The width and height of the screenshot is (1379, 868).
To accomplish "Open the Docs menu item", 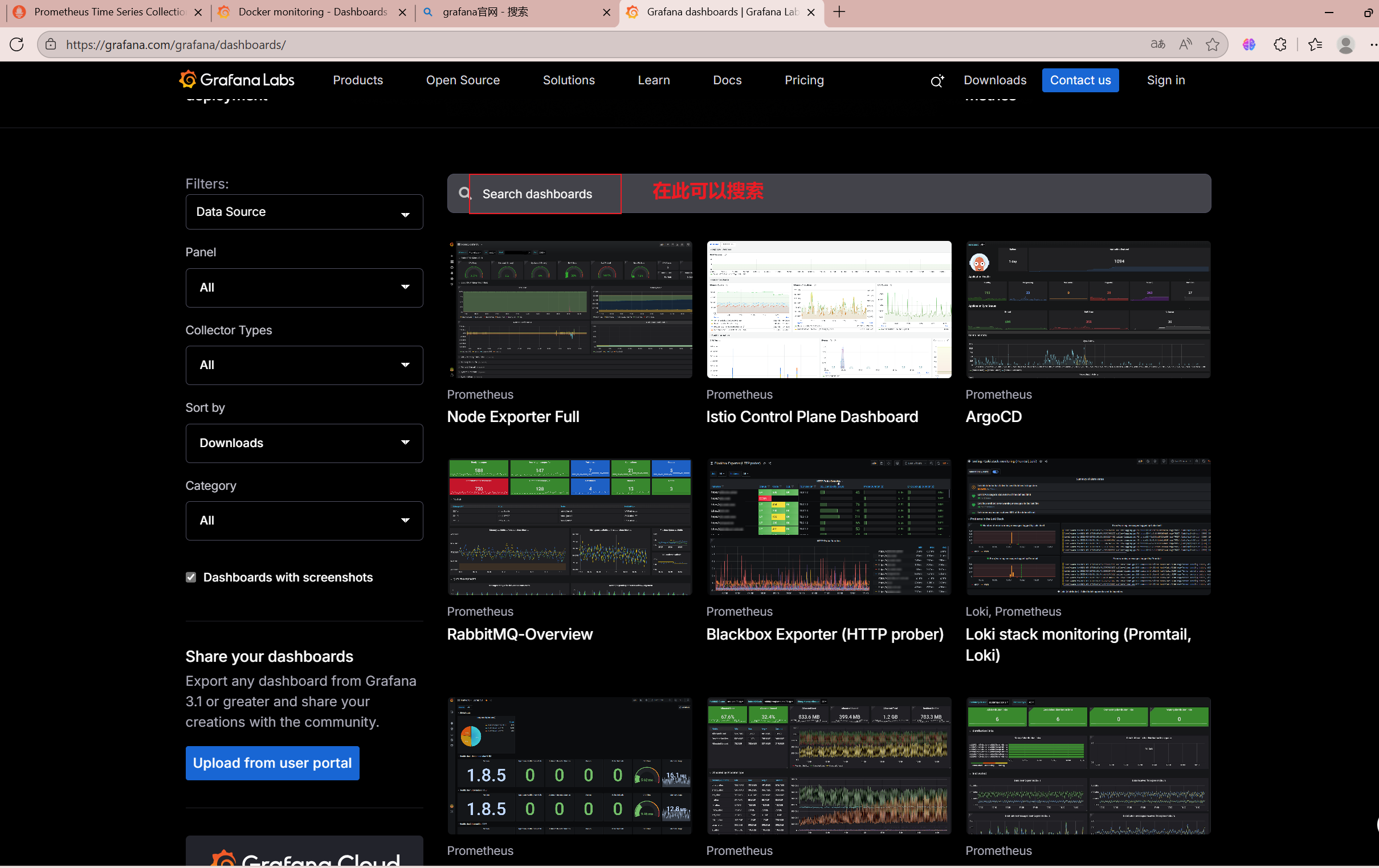I will 727,80.
